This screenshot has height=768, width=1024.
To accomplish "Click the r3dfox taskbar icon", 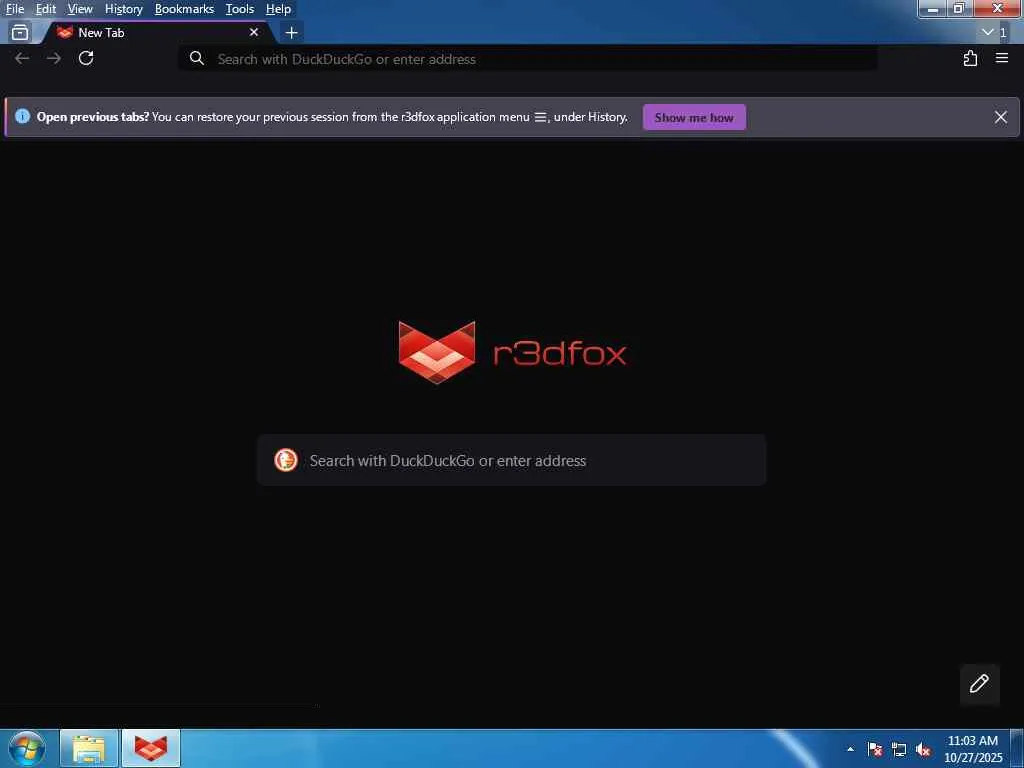I will [x=151, y=748].
